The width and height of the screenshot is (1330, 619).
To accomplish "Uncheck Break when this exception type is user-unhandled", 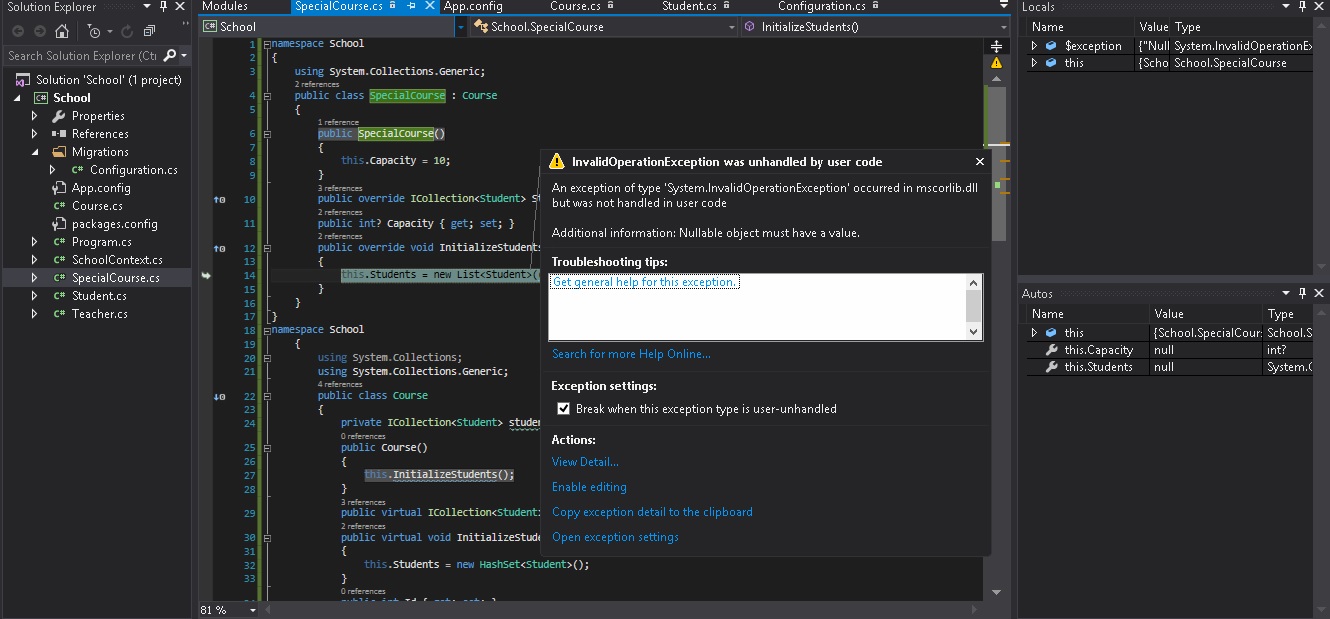I will 564,409.
